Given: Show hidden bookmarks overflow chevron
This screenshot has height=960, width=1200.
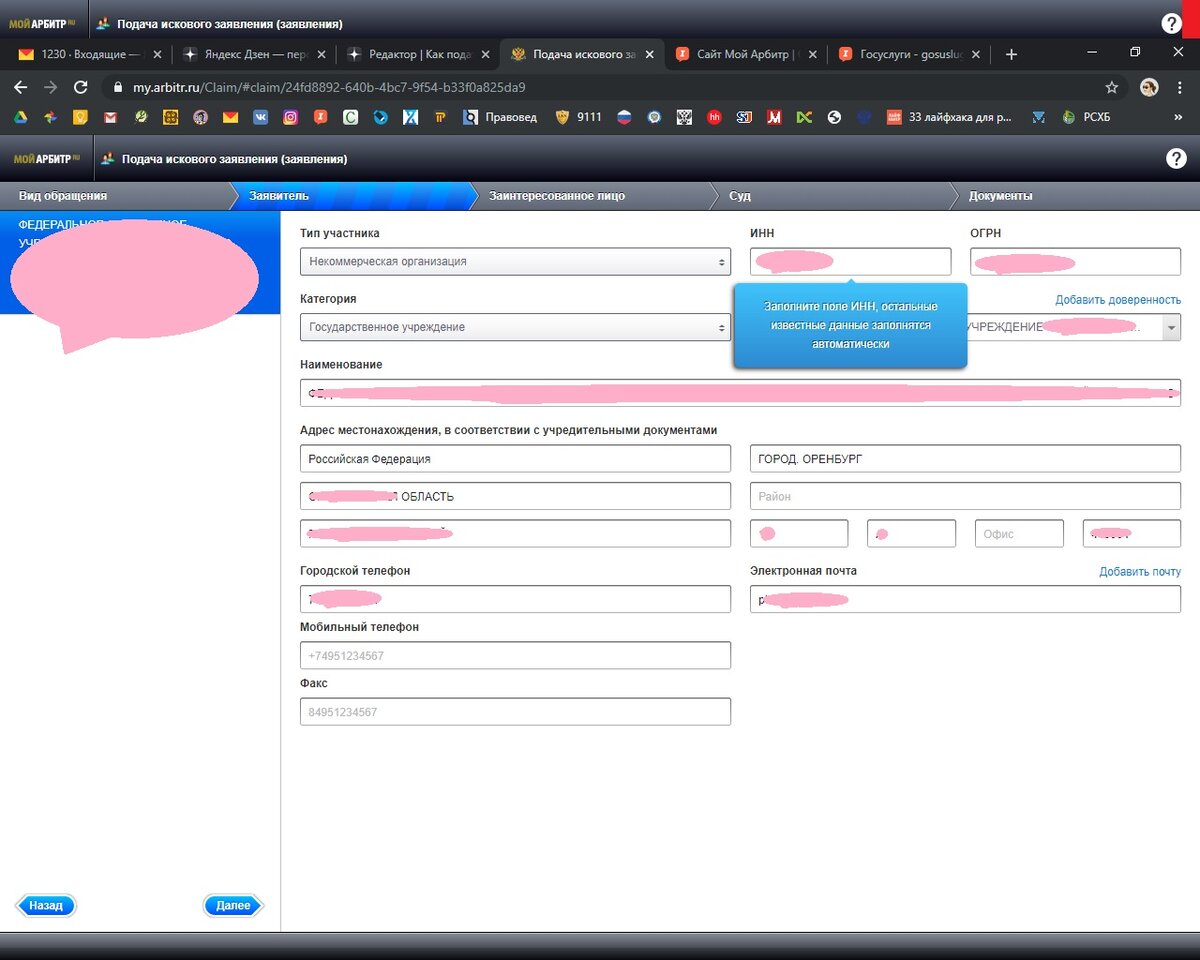Looking at the screenshot, I should coord(1178,117).
